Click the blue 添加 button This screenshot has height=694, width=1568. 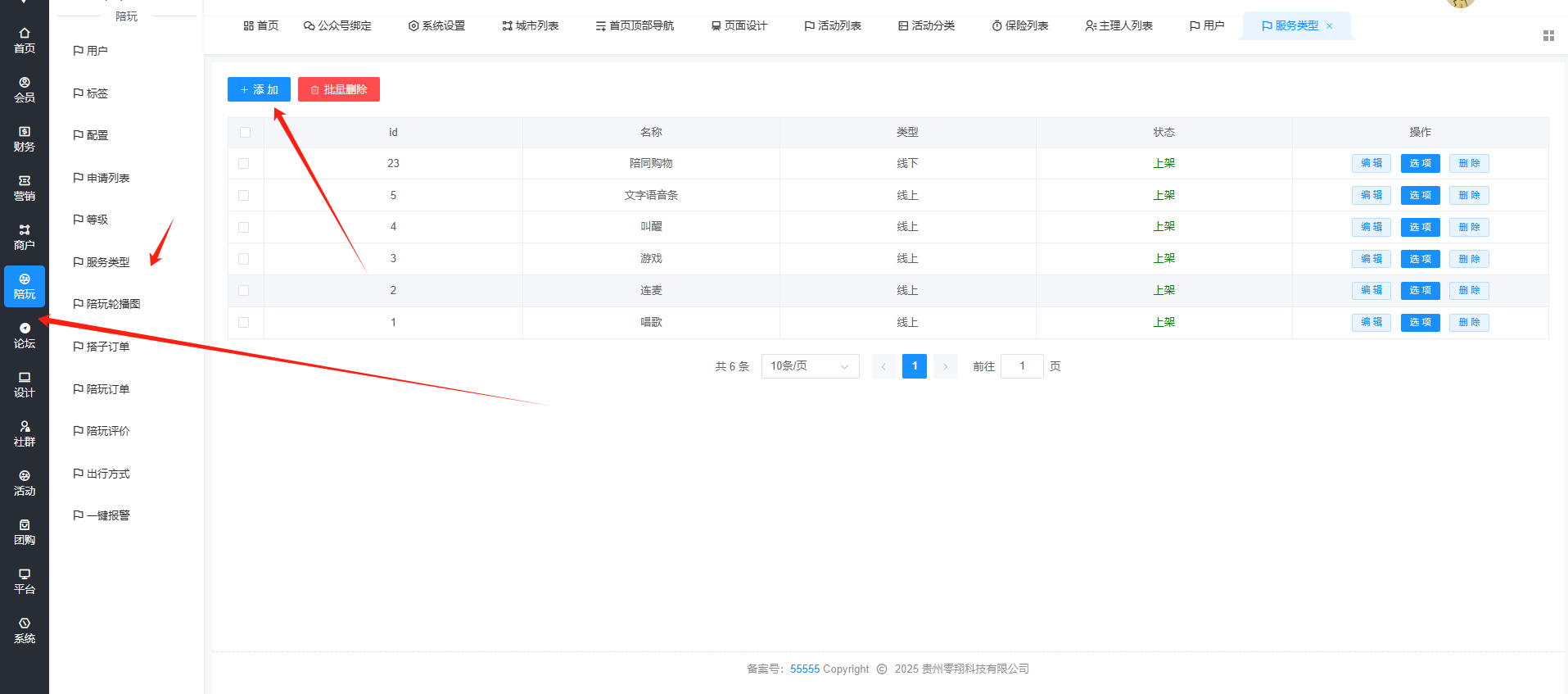(259, 89)
